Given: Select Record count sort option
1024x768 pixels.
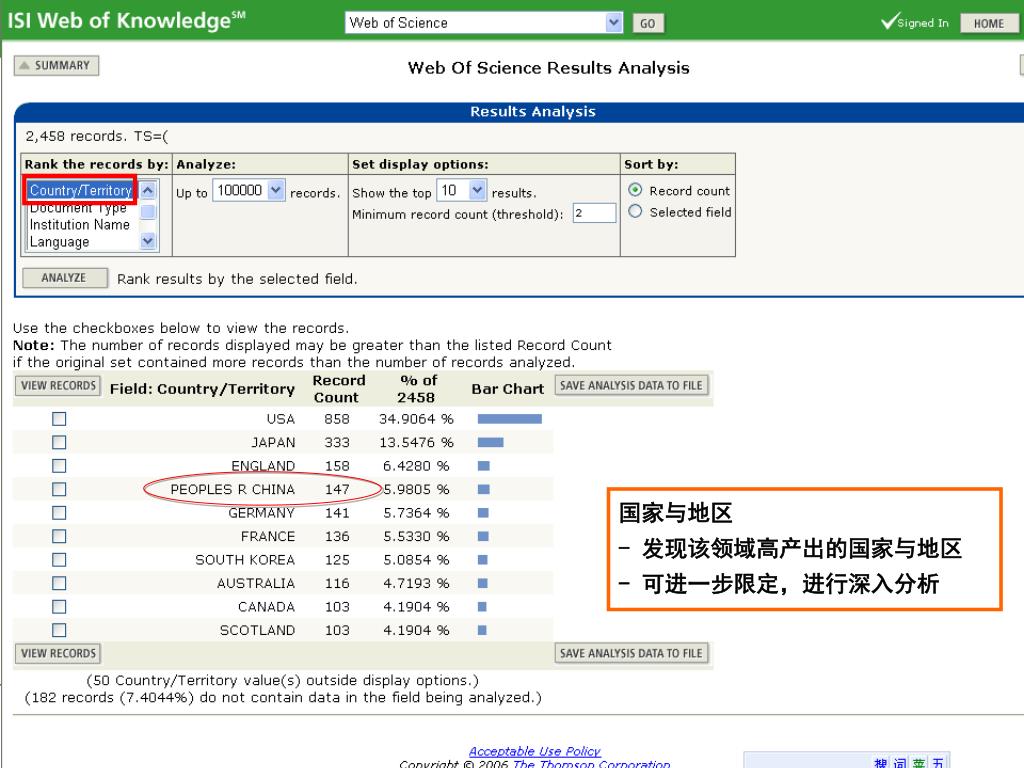Looking at the screenshot, I should click(x=635, y=190).
